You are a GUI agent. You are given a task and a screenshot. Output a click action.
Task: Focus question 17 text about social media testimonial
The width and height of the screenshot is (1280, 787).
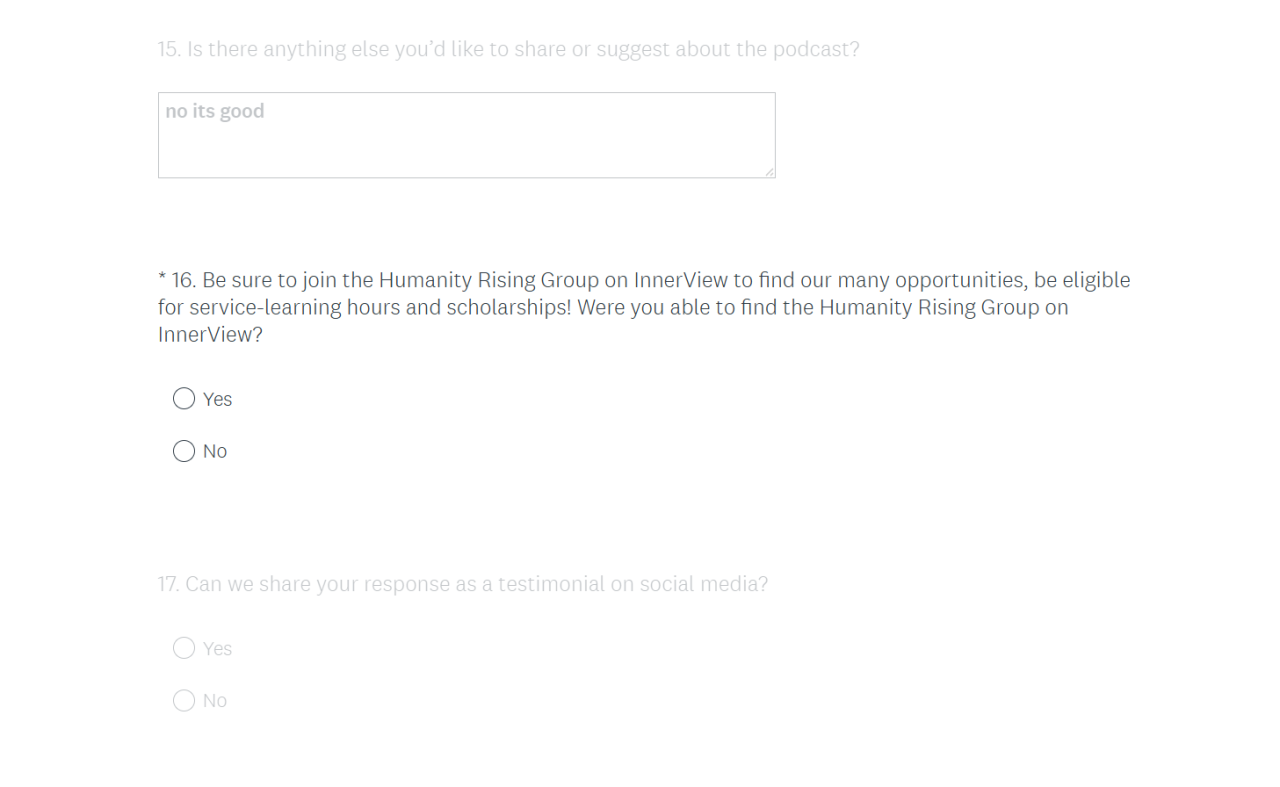pyautogui.click(x=476, y=584)
